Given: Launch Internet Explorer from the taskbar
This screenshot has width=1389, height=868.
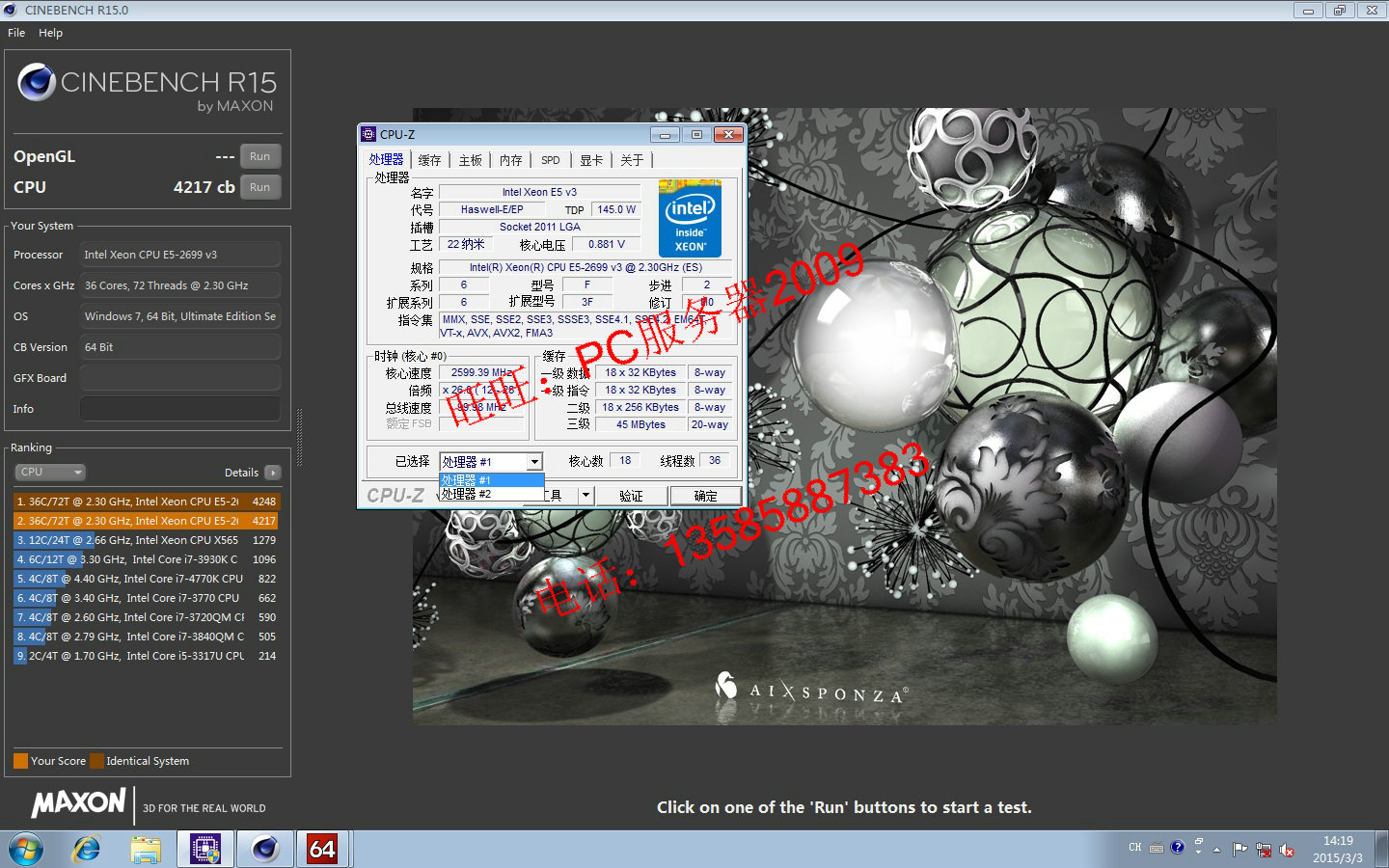Looking at the screenshot, I should pos(87,850).
